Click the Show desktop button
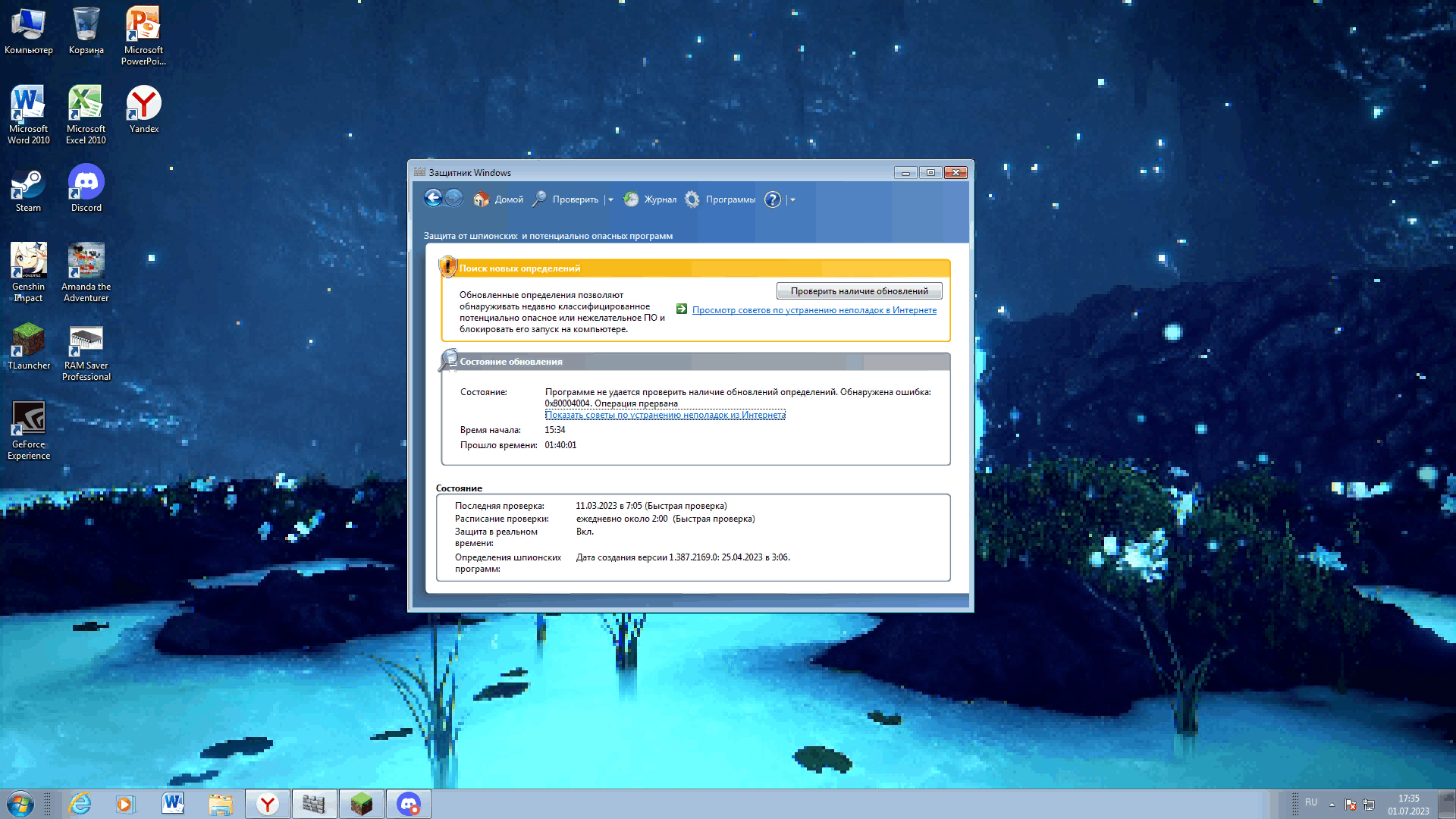The width and height of the screenshot is (1456, 819). tap(1448, 805)
